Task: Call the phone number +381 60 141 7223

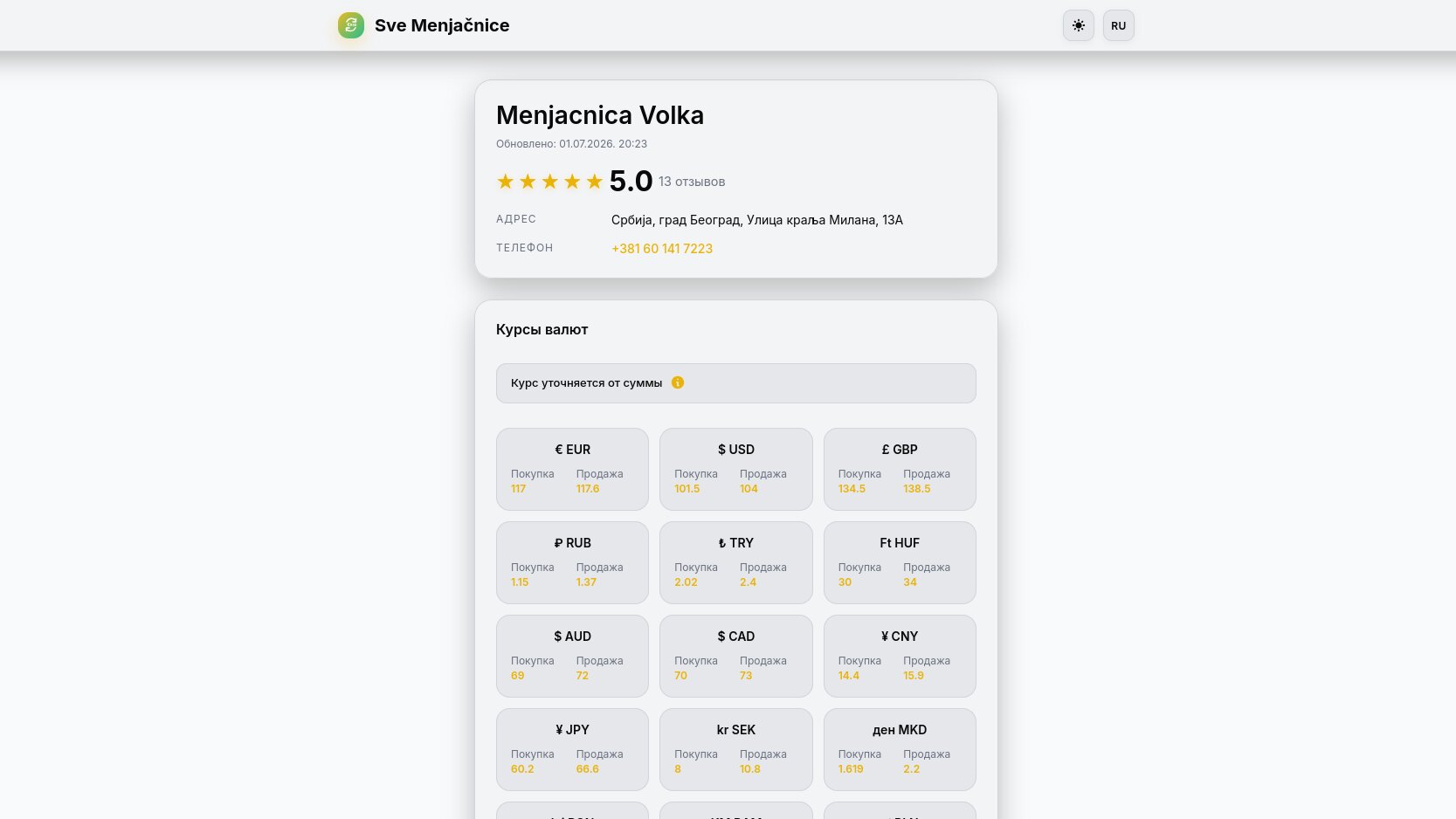Action: (662, 249)
